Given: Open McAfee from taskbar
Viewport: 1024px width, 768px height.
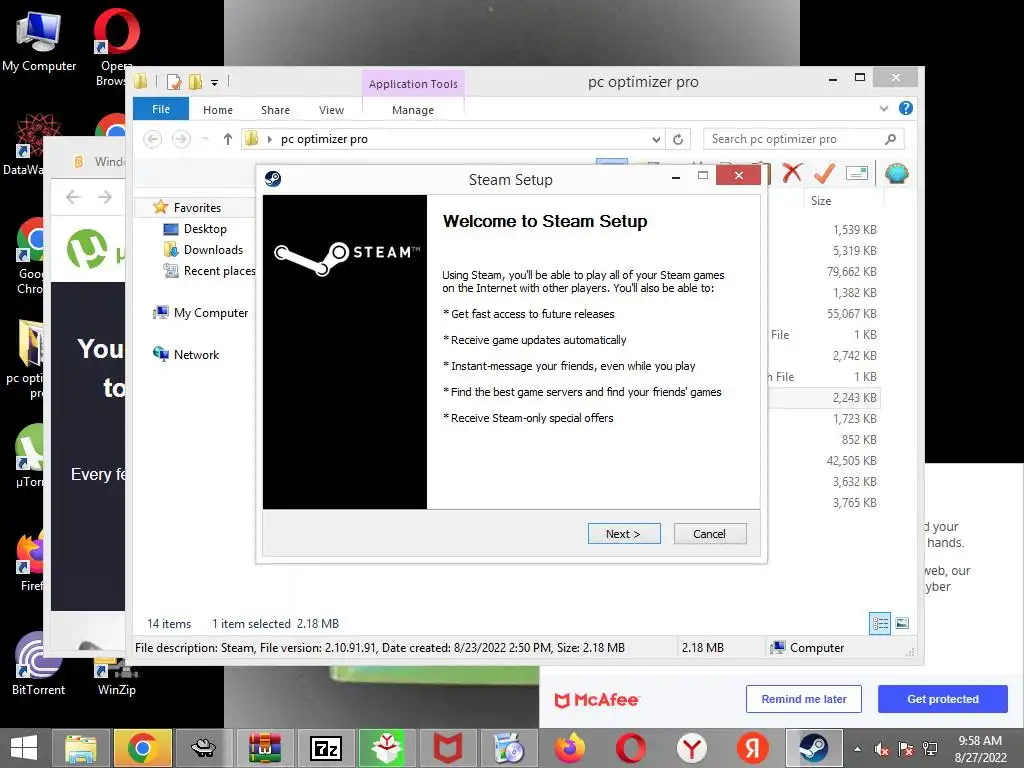Looking at the screenshot, I should [448, 748].
